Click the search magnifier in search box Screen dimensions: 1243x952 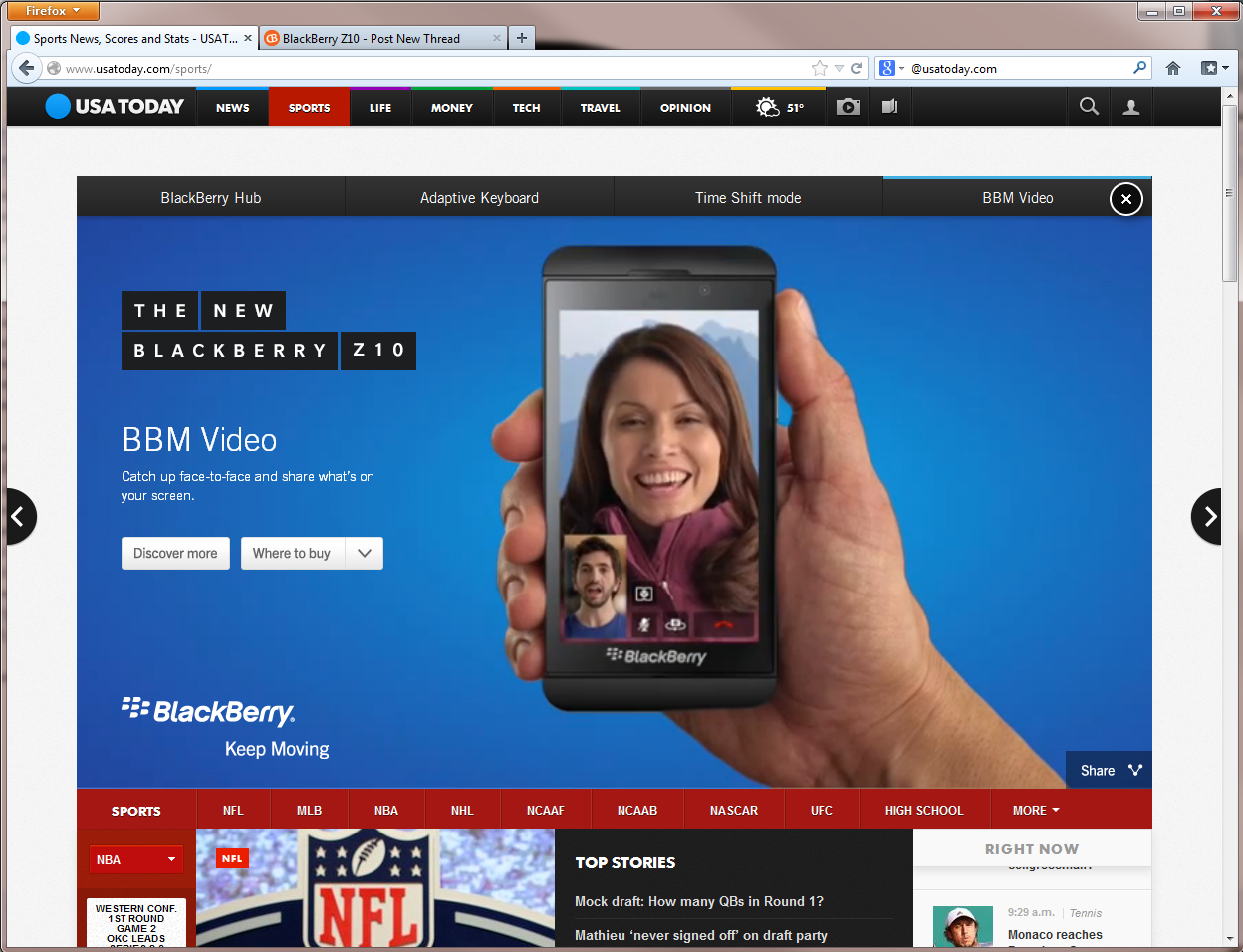pos(1140,68)
